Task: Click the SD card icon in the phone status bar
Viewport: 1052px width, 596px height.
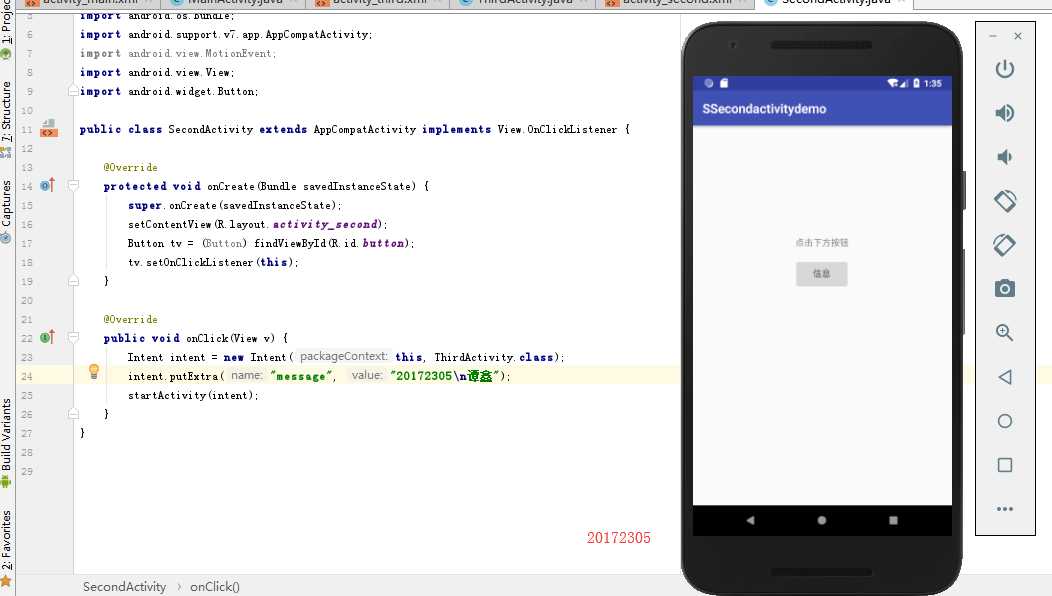Action: (724, 83)
